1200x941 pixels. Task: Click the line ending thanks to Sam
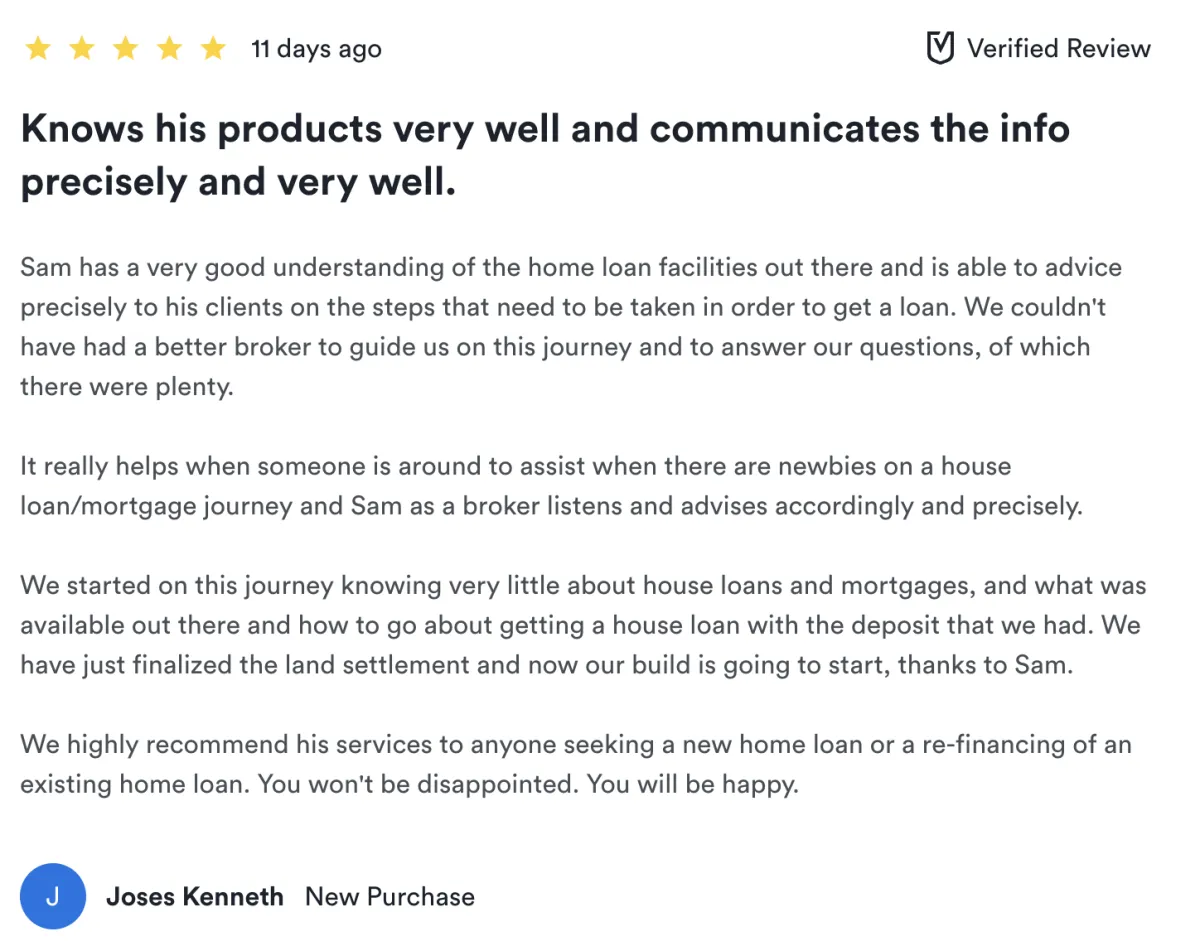click(x=546, y=665)
